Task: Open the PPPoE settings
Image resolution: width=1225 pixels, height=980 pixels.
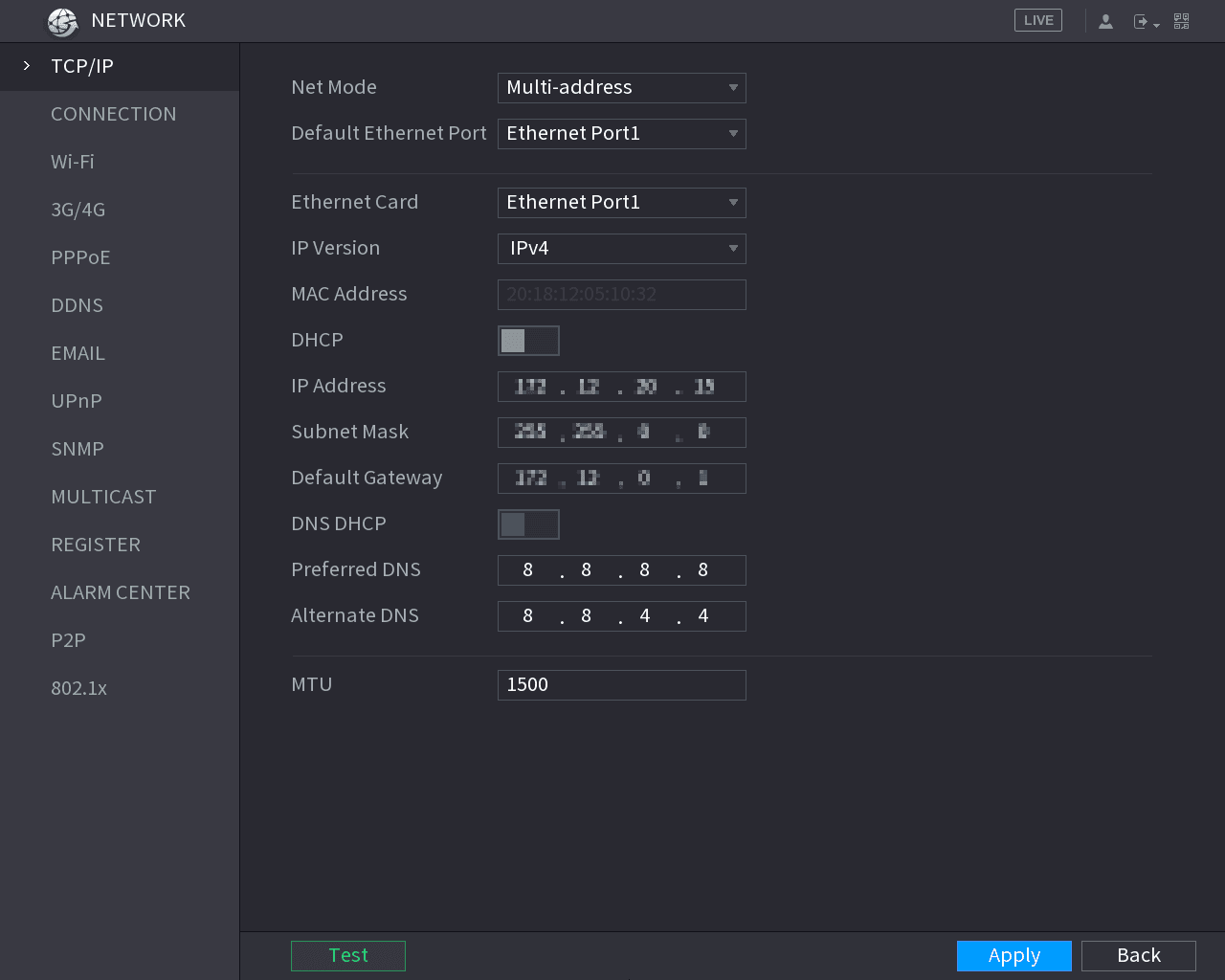Action: tap(120, 257)
